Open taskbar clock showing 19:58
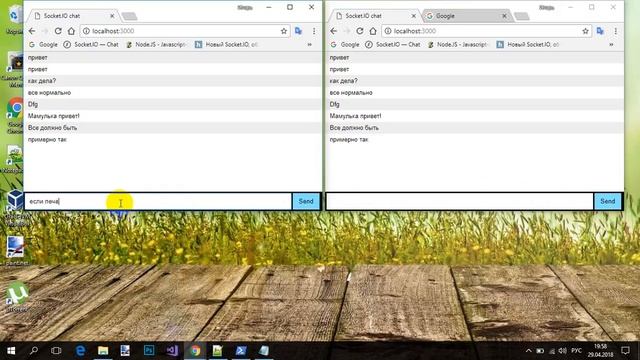The width and height of the screenshot is (640, 360). (600, 351)
